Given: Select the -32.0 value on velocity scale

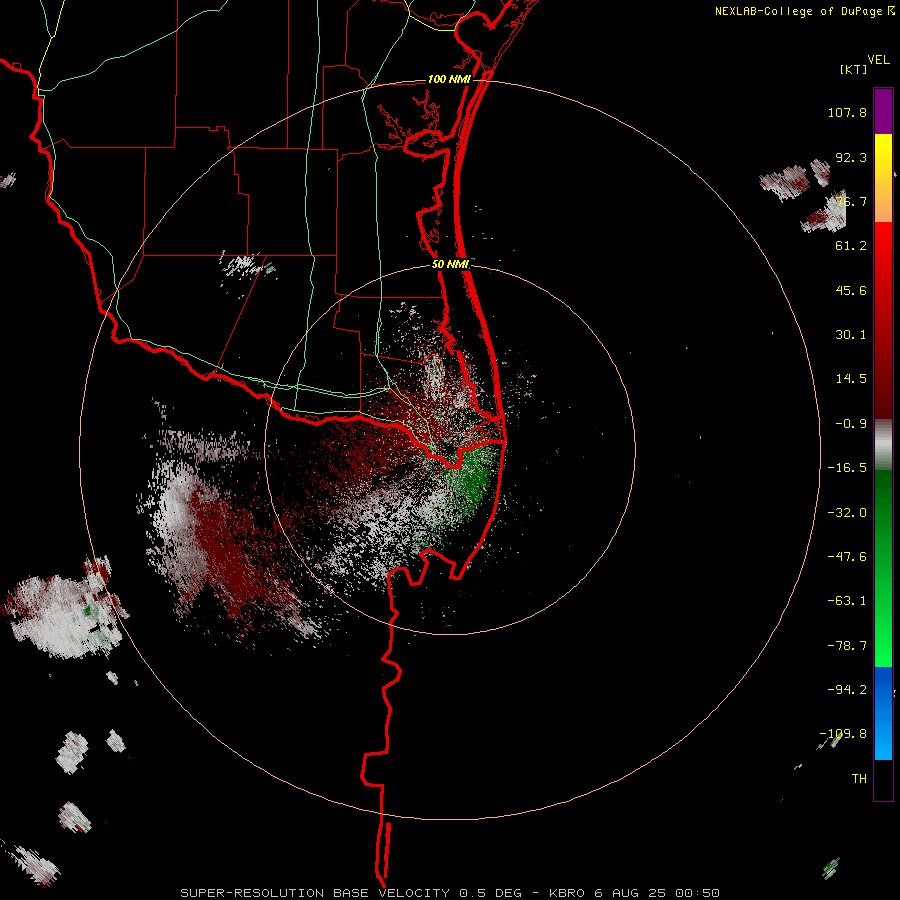Looking at the screenshot, I should pyautogui.click(x=847, y=513).
